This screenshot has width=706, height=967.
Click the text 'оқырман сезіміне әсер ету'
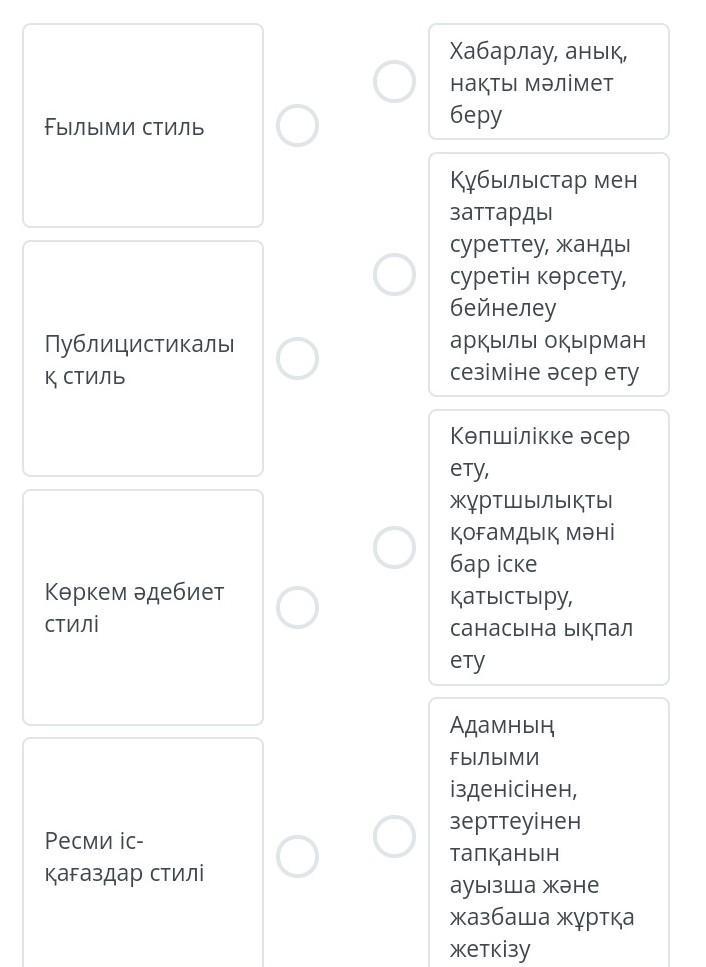pyautogui.click(x=548, y=356)
